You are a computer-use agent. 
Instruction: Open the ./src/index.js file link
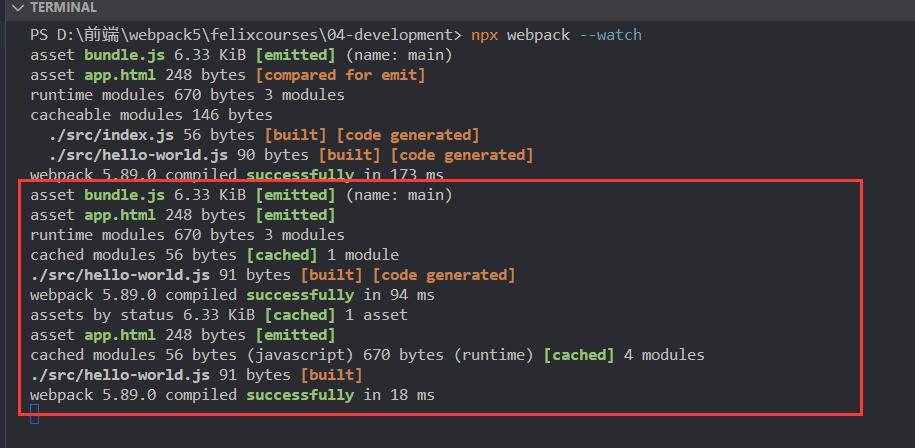pyautogui.click(x=111, y=135)
